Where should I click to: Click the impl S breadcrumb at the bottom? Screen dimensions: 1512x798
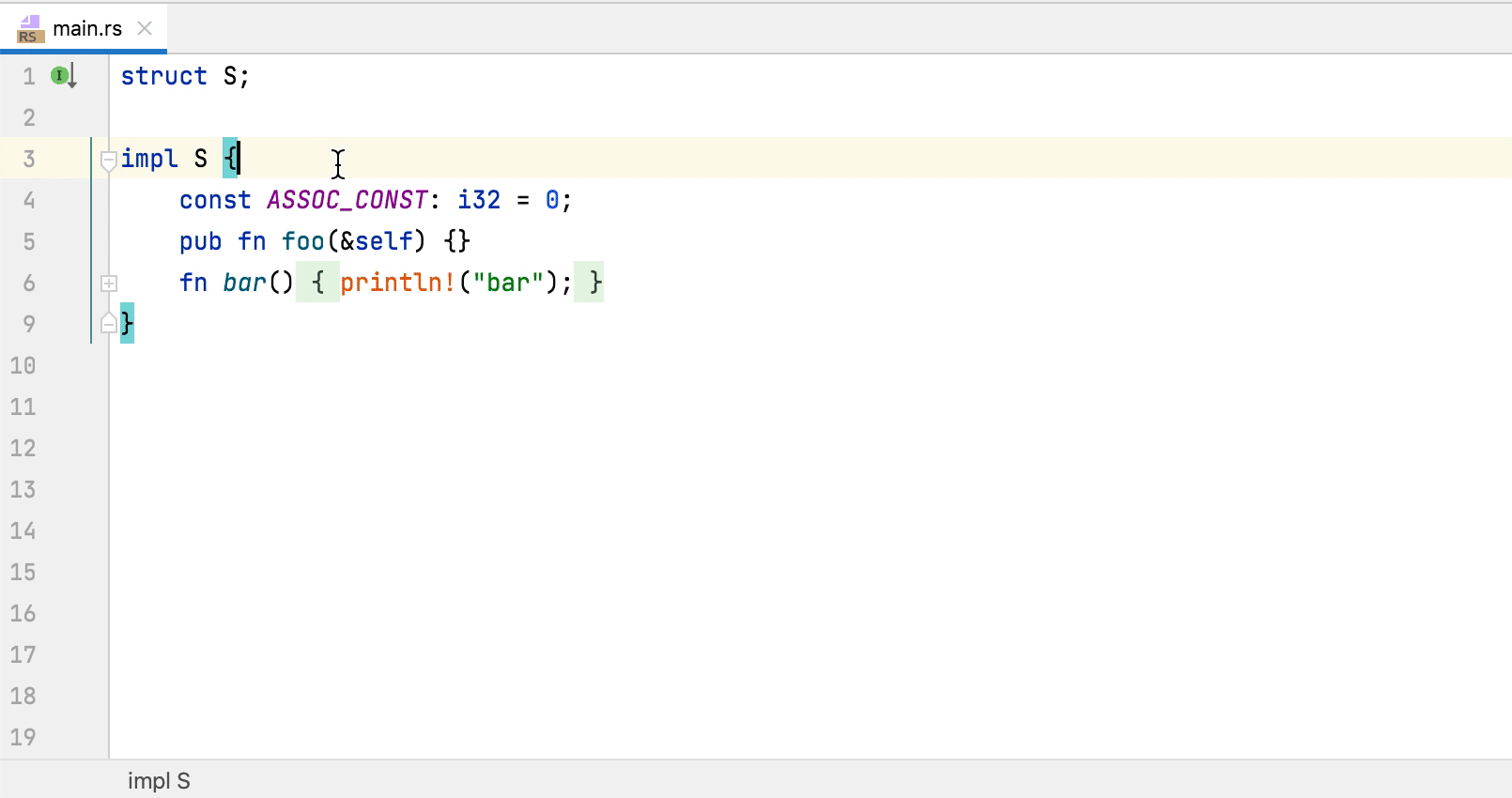point(158,780)
